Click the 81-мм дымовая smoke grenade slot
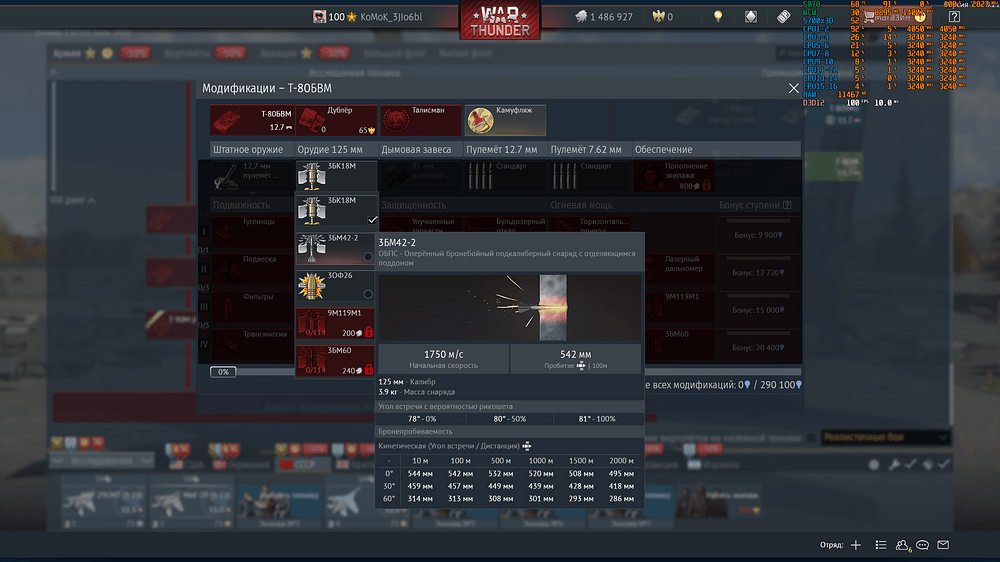This screenshot has width=1000, height=562. click(421, 176)
